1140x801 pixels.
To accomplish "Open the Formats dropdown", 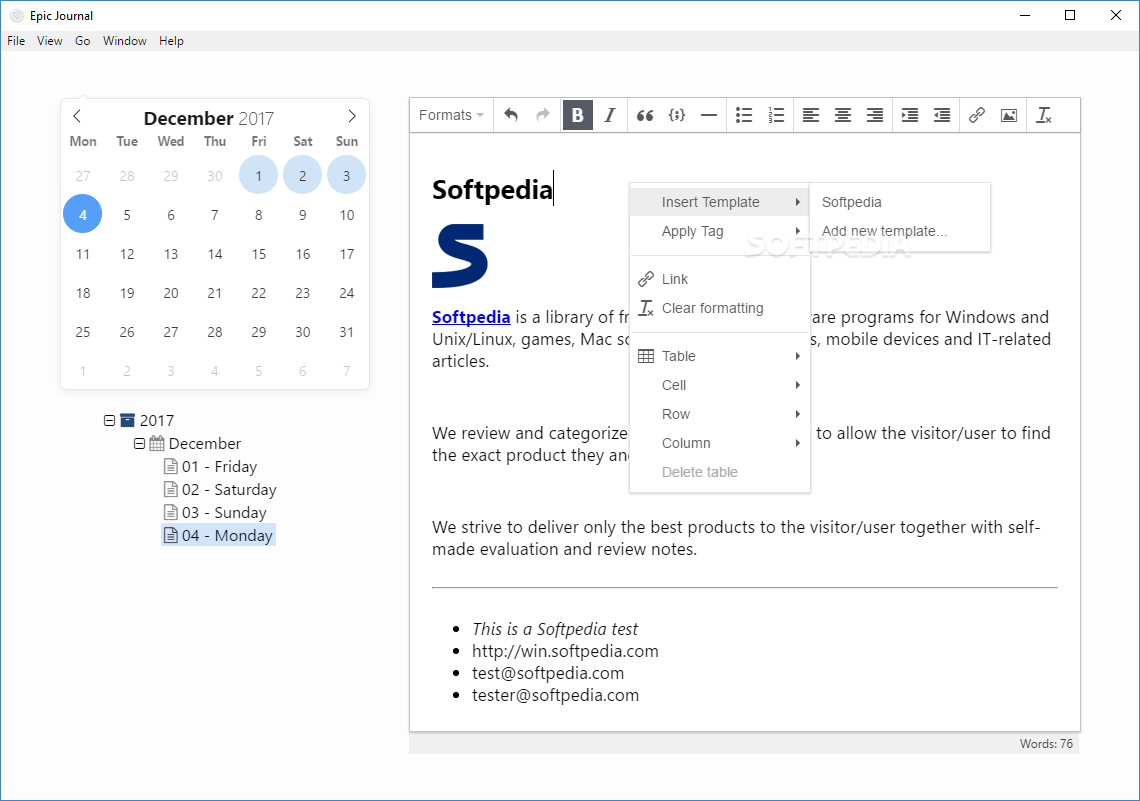I will 451,115.
